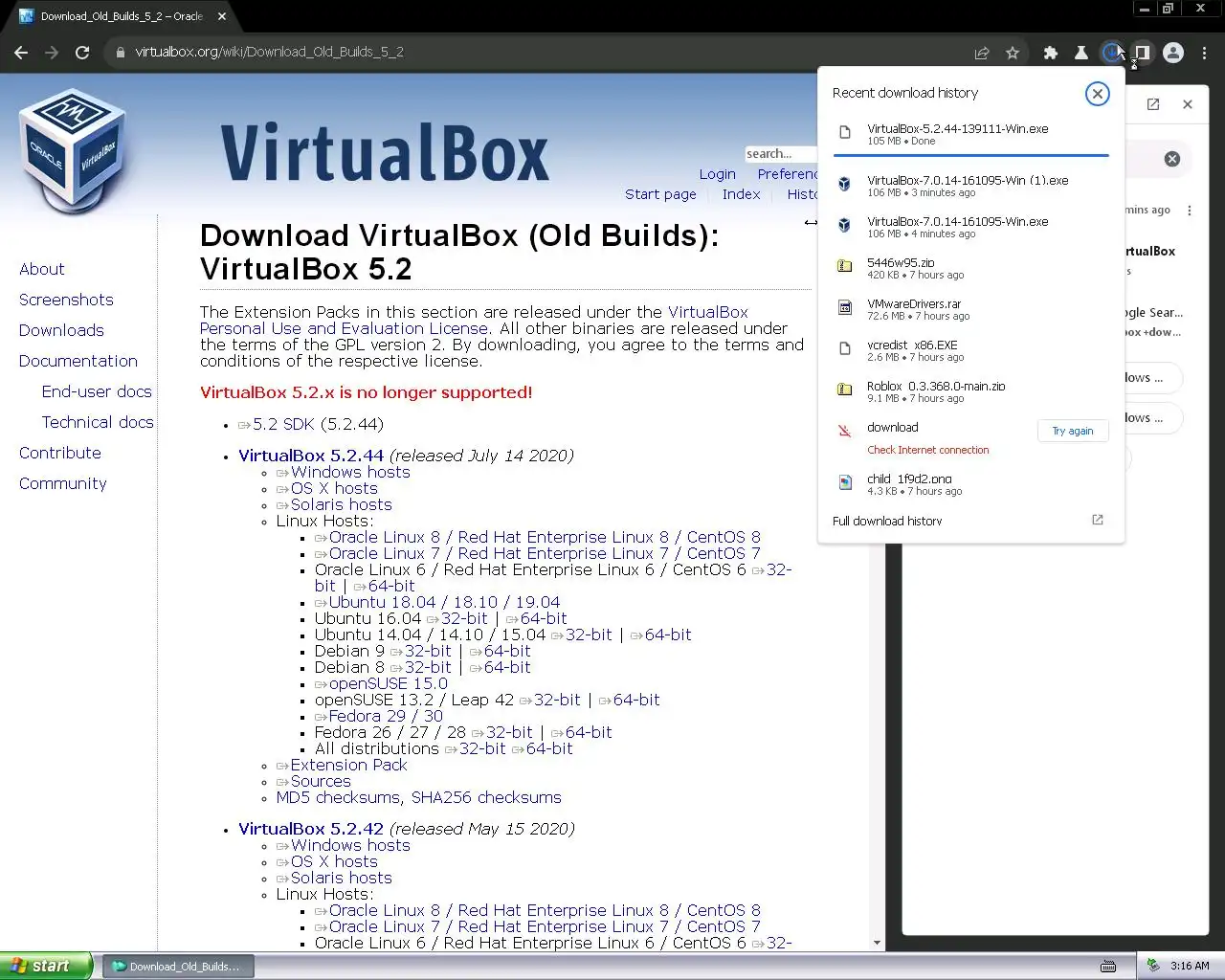Click the browser Forward arrow
The height and width of the screenshot is (980, 1225).
[52, 53]
